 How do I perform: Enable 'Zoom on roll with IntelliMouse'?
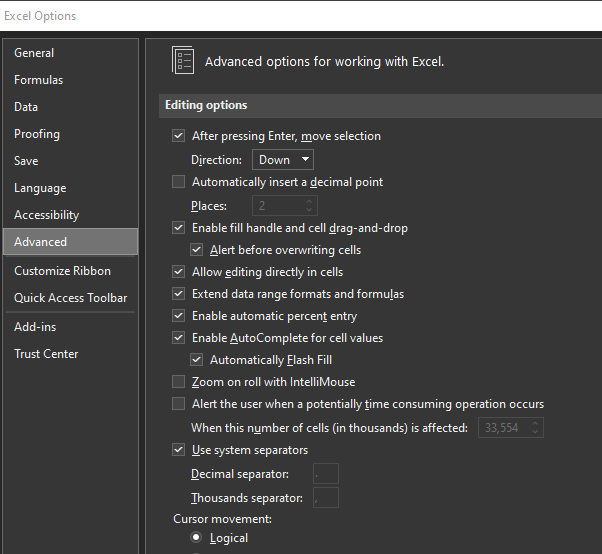[179, 382]
